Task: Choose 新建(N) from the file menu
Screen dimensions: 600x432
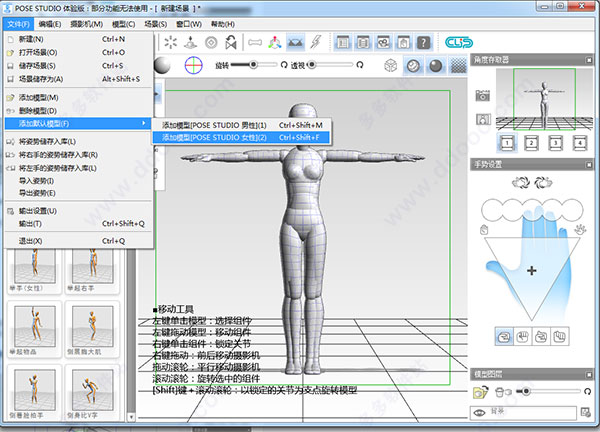Action: (79, 39)
